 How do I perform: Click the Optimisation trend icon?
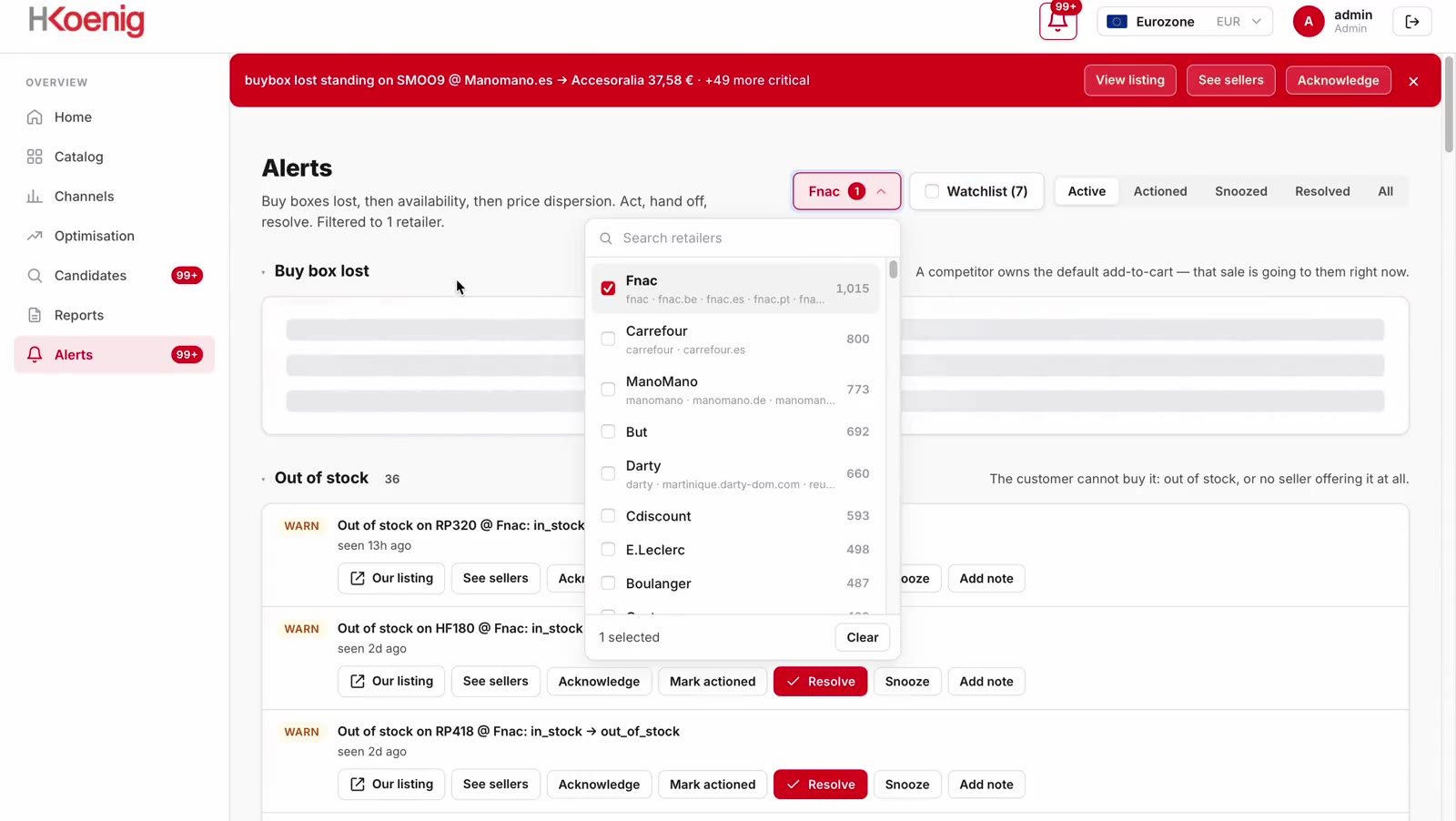[x=35, y=236]
